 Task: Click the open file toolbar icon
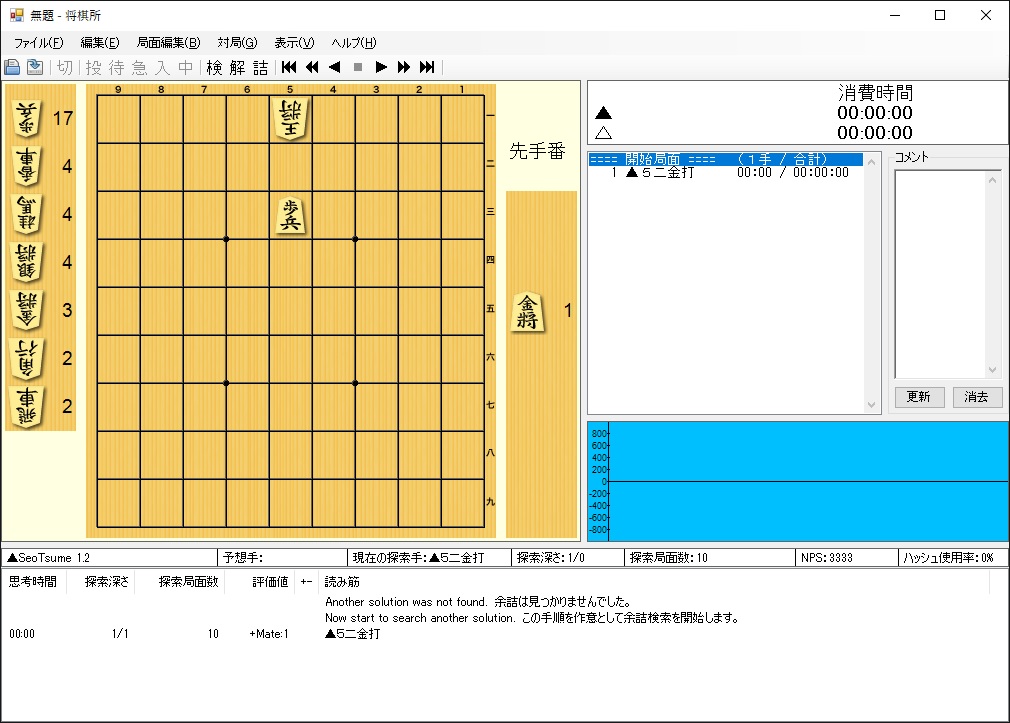[x=12, y=67]
